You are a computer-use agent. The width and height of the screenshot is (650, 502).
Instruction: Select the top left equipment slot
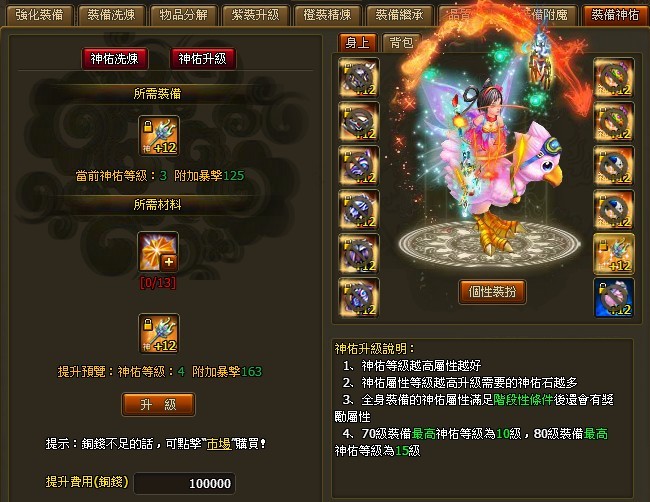pos(359,78)
